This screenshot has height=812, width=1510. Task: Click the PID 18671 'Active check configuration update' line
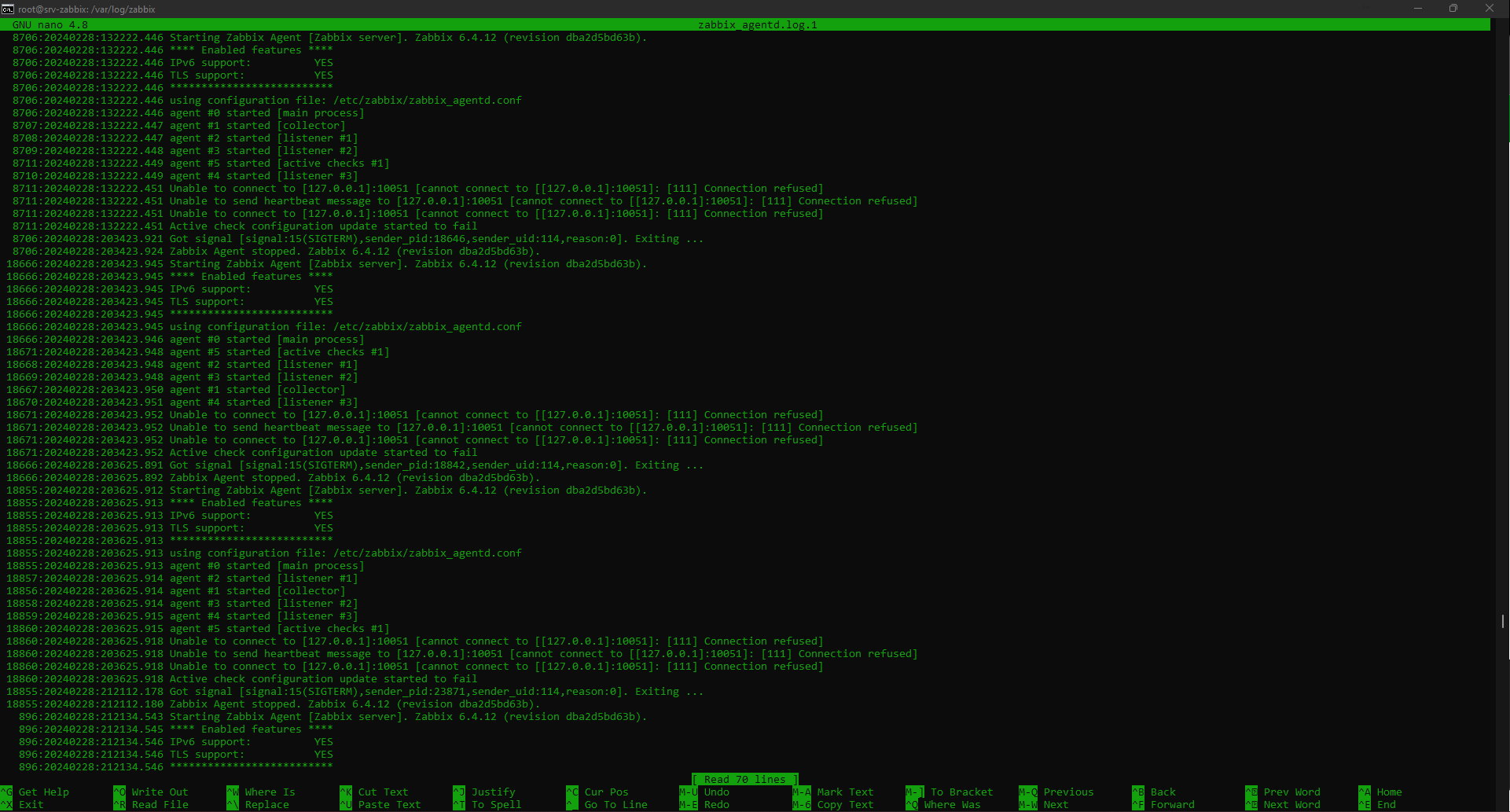[242, 453]
